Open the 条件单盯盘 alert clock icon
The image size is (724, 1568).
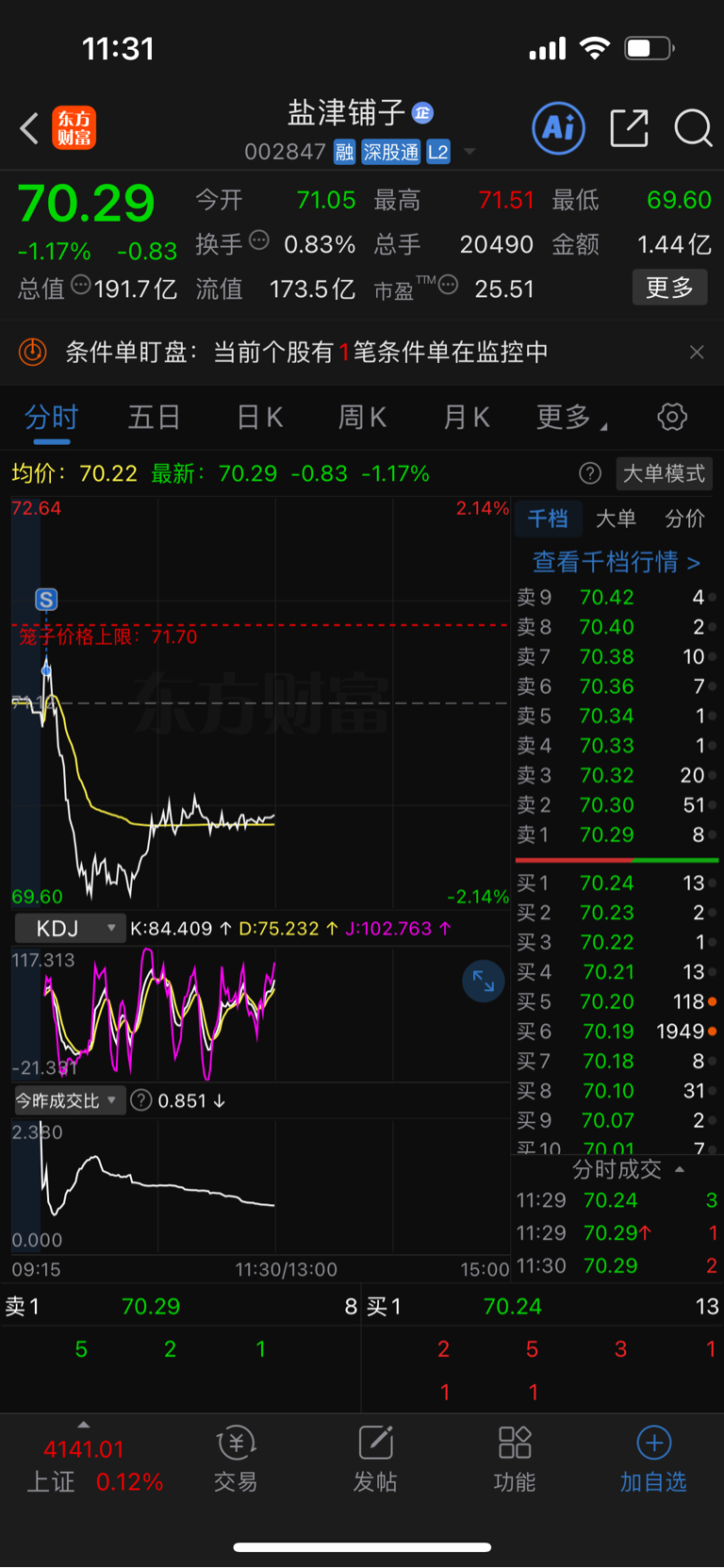point(32,352)
